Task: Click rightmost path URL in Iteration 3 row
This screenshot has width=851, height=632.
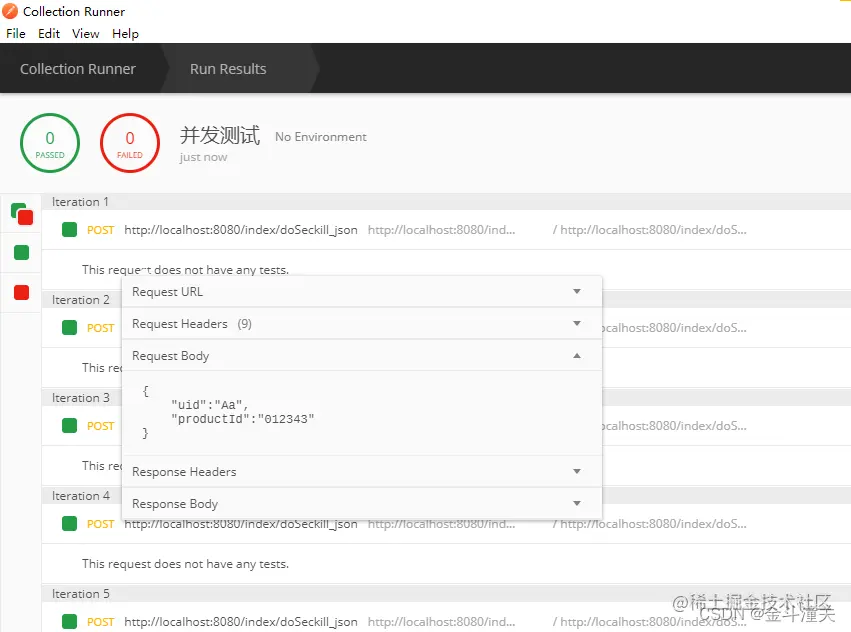Action: point(675,426)
